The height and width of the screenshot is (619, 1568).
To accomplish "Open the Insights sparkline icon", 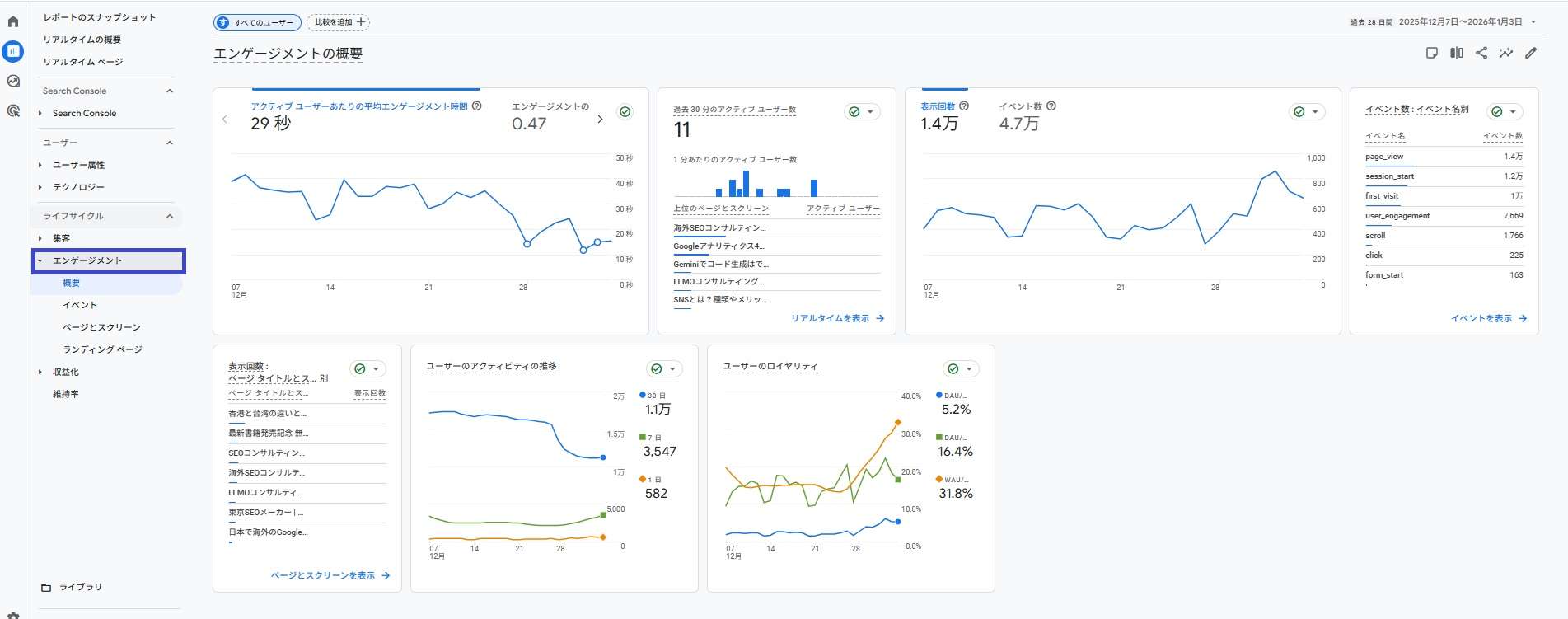I will [x=1506, y=53].
